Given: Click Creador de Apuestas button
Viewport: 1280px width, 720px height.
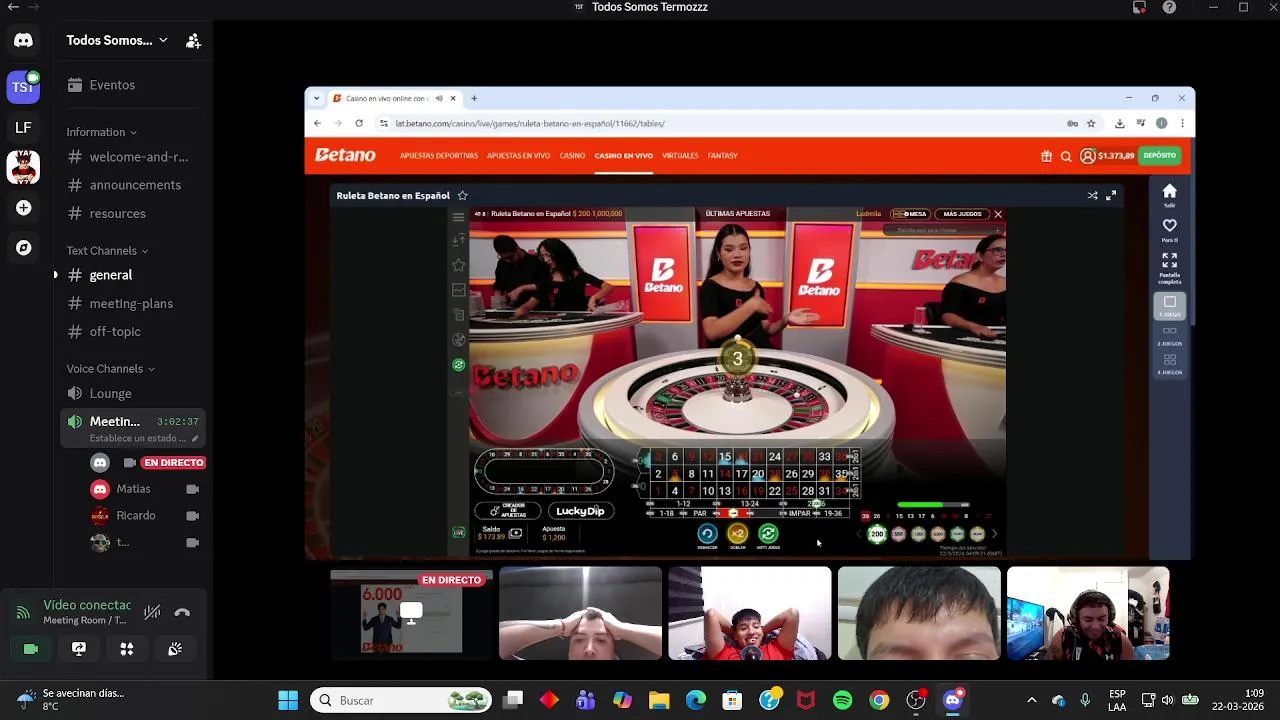Looking at the screenshot, I should pos(508,511).
